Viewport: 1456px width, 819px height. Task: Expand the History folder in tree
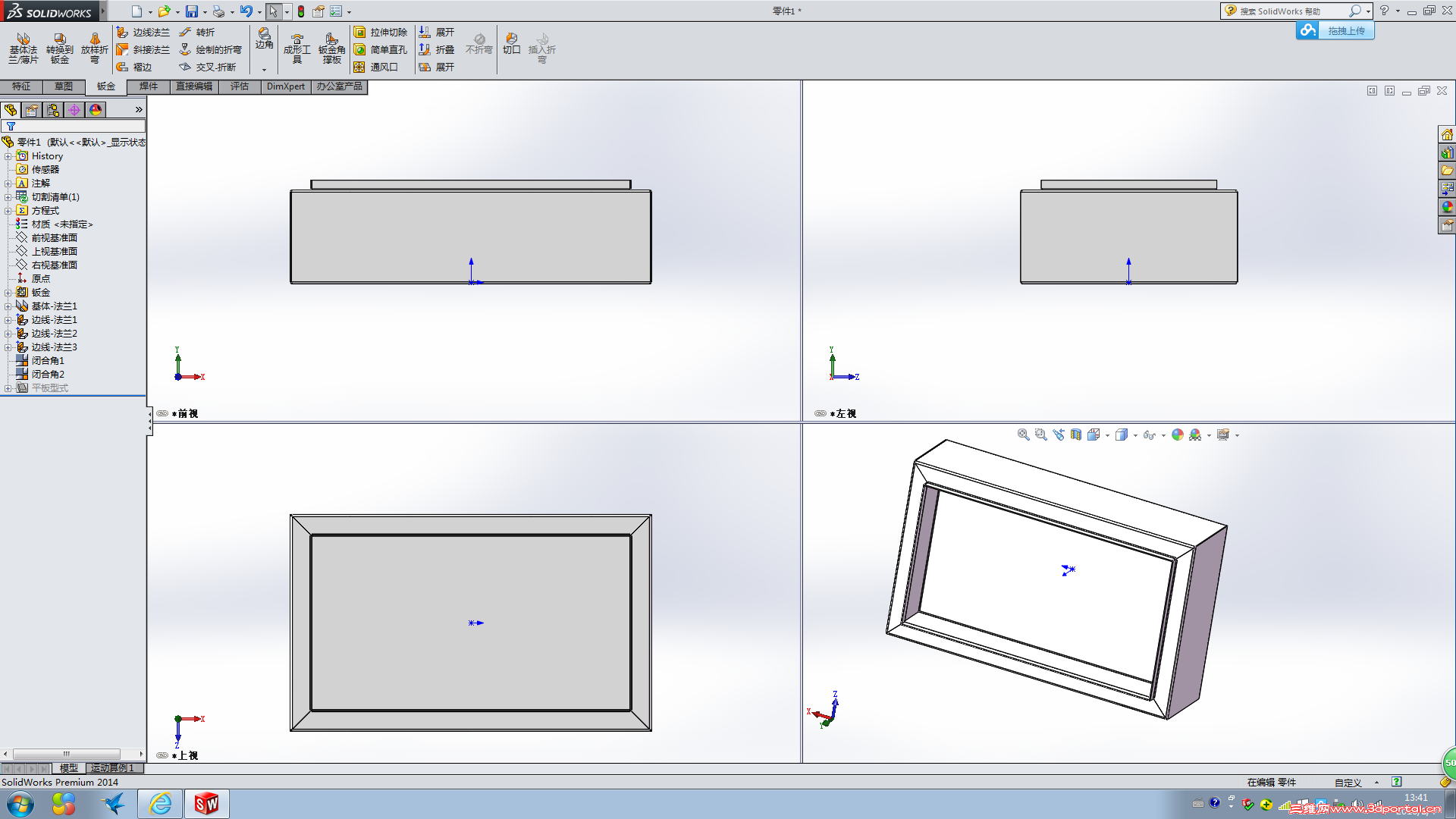pos(8,156)
